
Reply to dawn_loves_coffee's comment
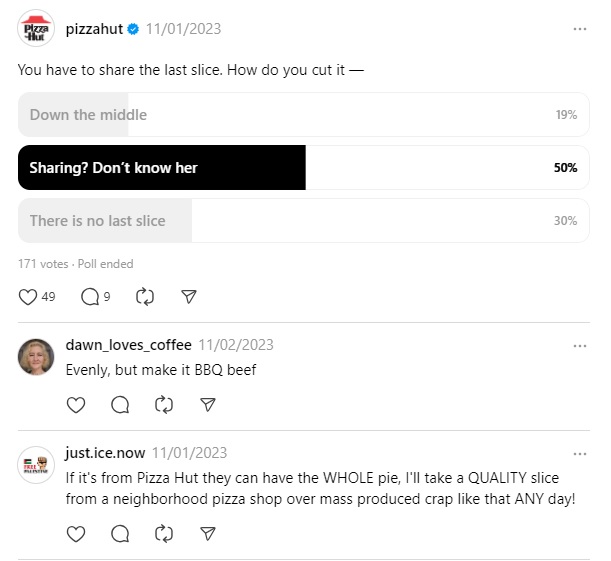(120, 405)
